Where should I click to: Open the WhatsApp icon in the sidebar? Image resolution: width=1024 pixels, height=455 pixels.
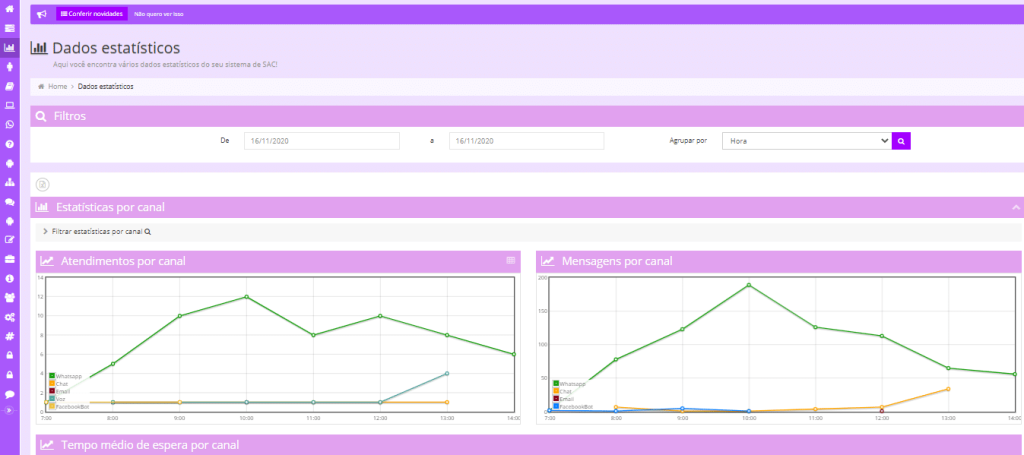[9, 124]
